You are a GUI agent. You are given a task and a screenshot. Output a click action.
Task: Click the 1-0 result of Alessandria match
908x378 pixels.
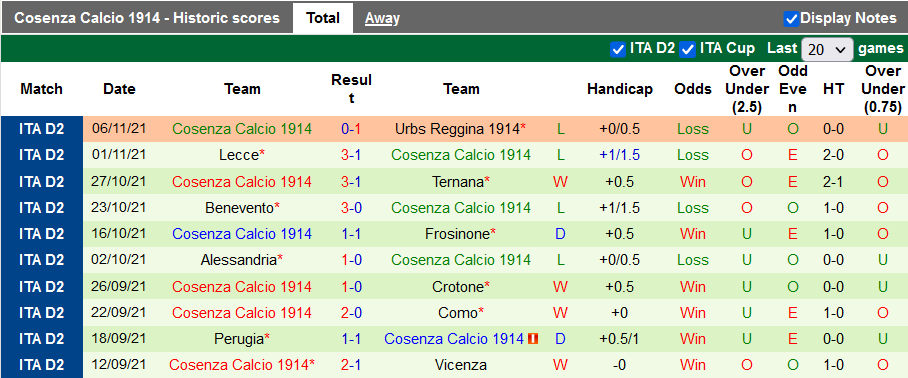click(352, 260)
